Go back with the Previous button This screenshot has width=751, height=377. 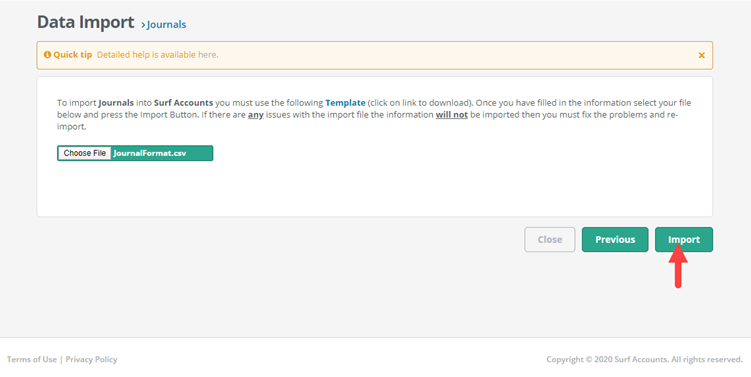point(615,240)
